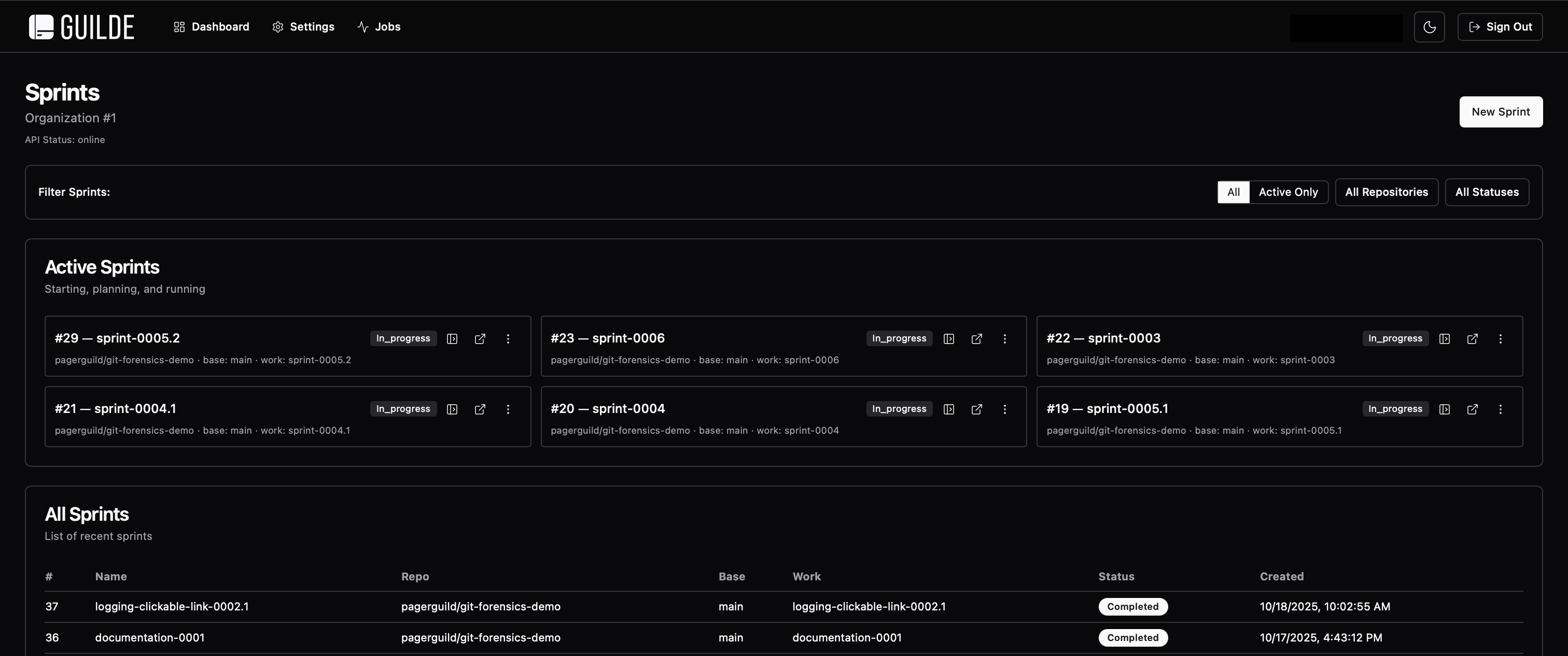Open three-dot menu on sprint-0005.1
This screenshot has height=656, width=1568.
(x=1500, y=409)
